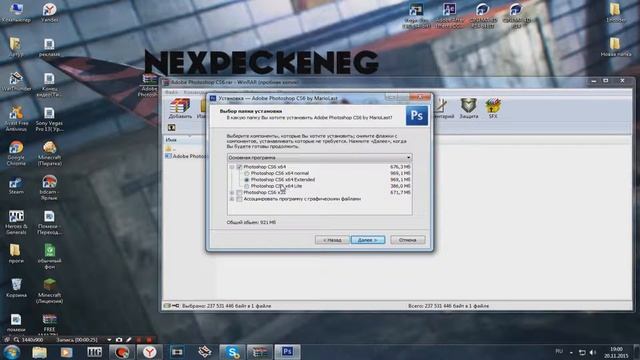Enable the Photoshop CS6 x32 checkbox
640x360 pixels.
pyautogui.click(x=239, y=193)
